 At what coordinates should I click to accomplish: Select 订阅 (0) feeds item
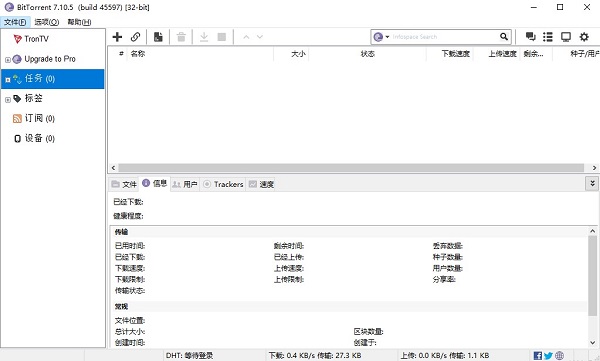pyautogui.click(x=40, y=118)
